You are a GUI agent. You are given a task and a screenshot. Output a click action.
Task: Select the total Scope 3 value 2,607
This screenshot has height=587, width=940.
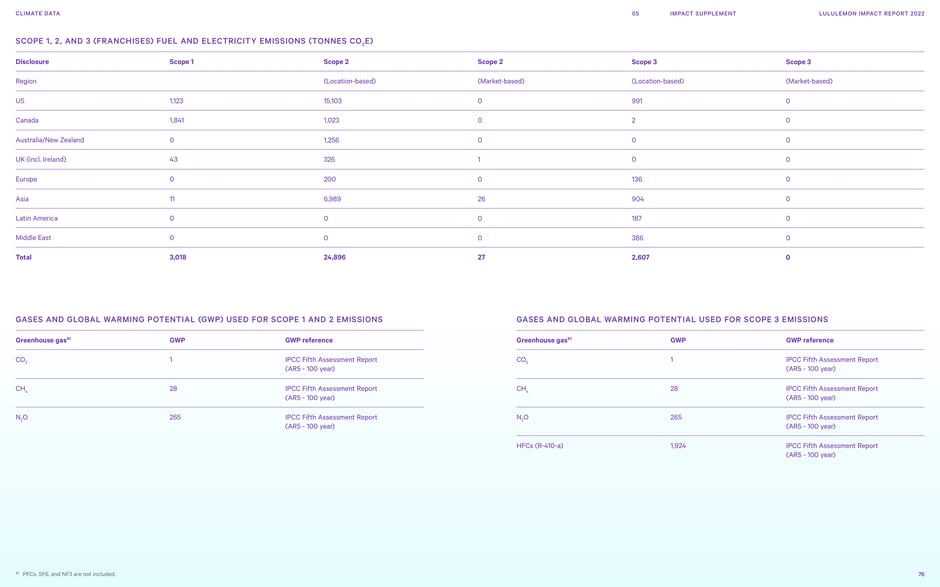pyautogui.click(x=640, y=257)
